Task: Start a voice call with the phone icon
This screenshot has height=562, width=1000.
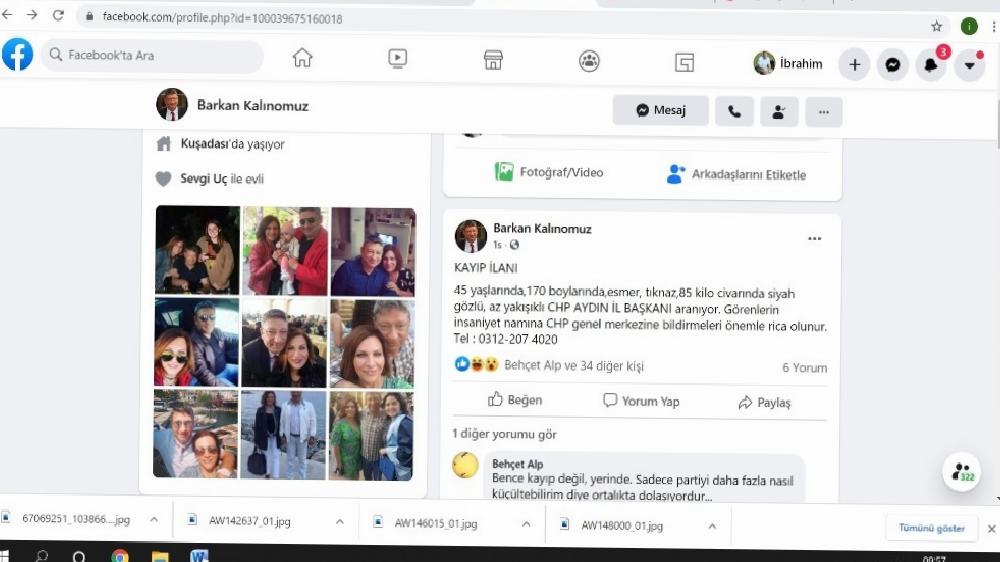Action: [734, 111]
